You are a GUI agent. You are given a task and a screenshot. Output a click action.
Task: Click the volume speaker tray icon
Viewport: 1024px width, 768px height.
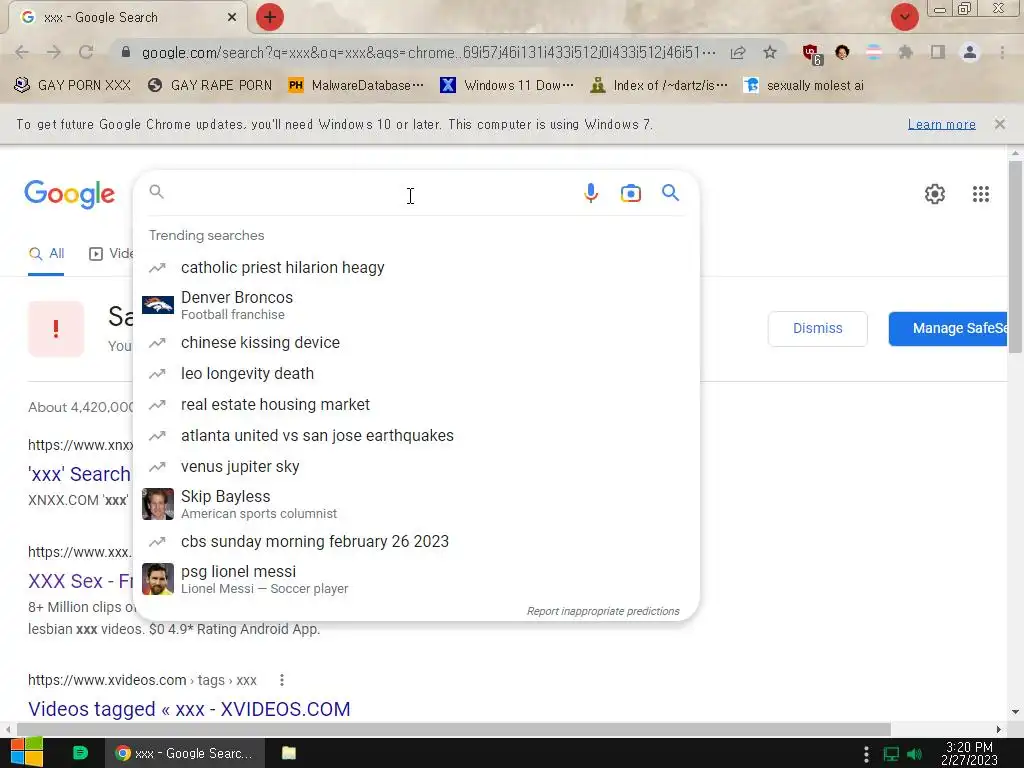pos(915,754)
